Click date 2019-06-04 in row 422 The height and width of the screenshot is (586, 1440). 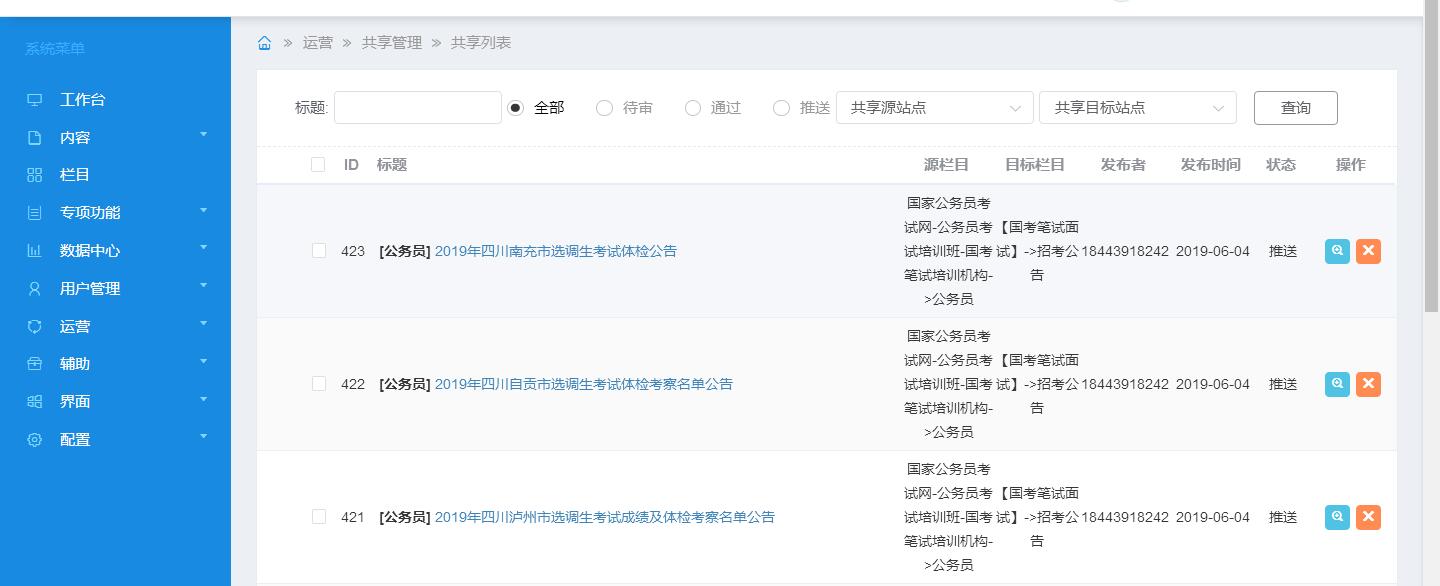pos(1213,384)
